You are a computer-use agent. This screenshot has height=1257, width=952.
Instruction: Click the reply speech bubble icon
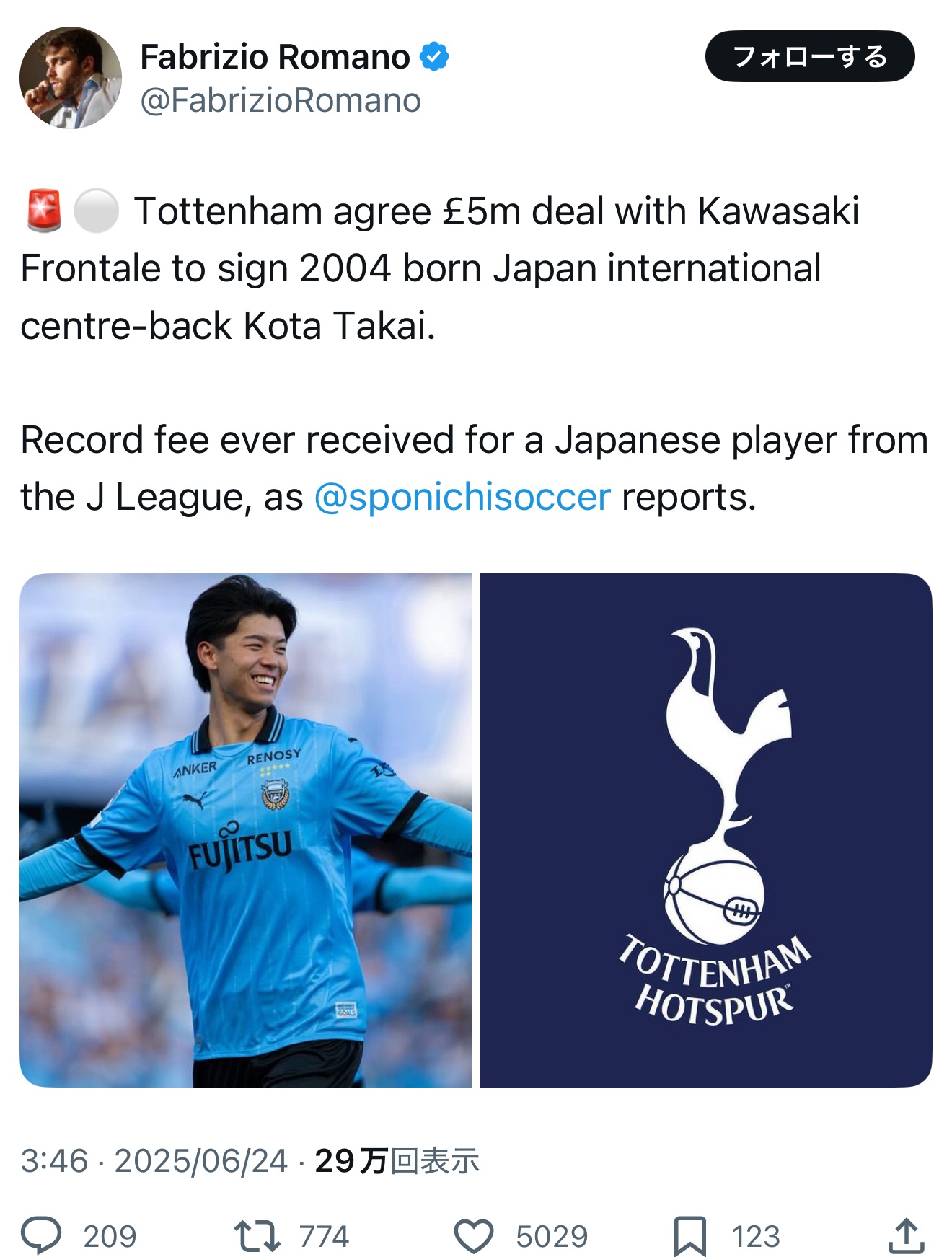coord(41,1235)
